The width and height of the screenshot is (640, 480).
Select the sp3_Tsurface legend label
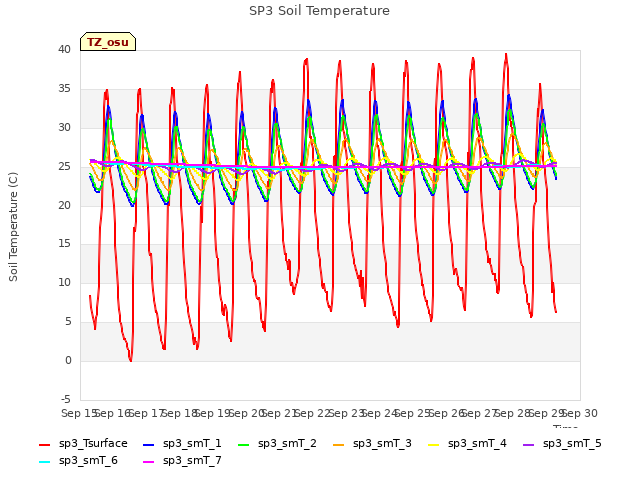(93, 444)
